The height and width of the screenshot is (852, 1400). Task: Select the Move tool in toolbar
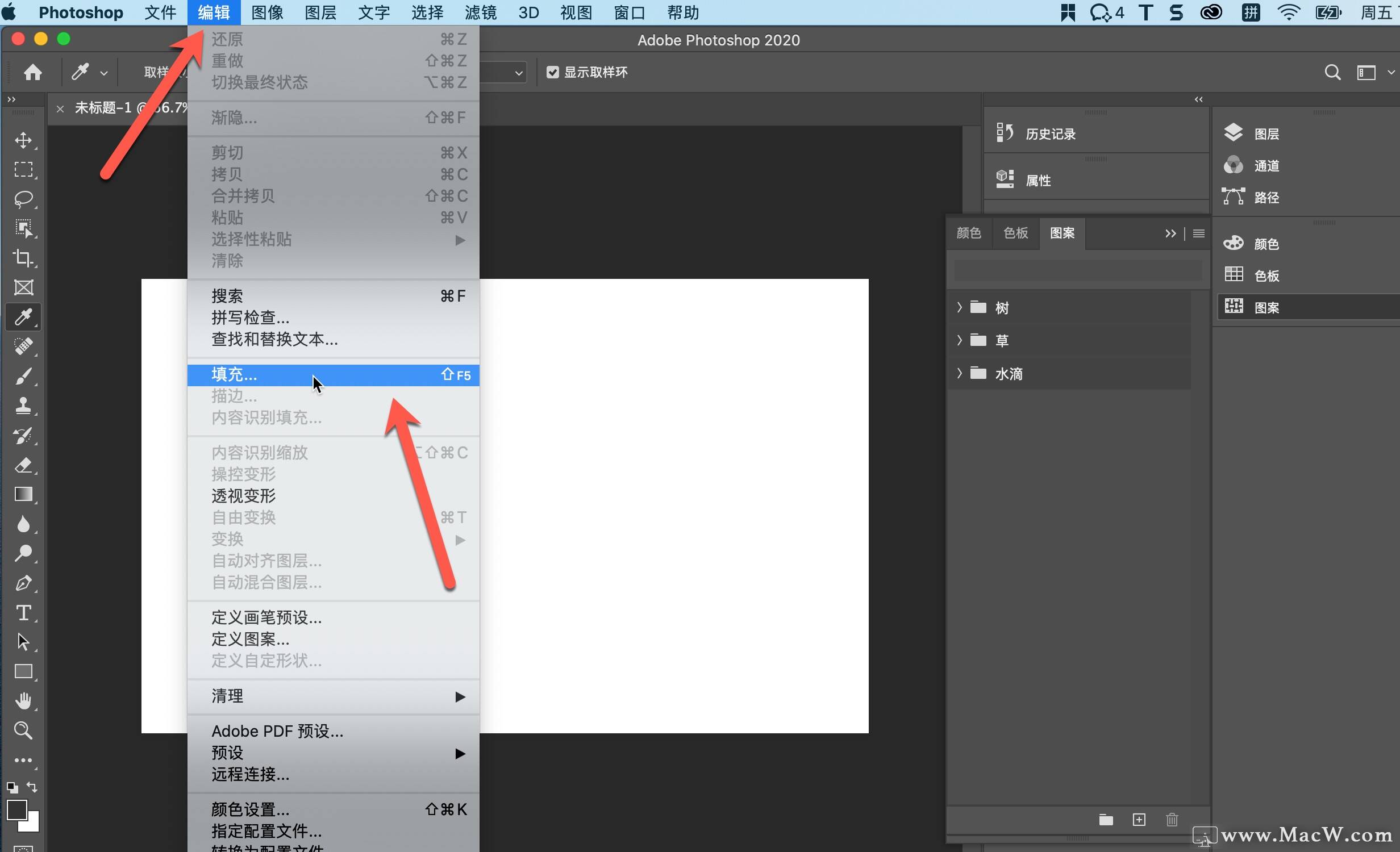(x=24, y=140)
